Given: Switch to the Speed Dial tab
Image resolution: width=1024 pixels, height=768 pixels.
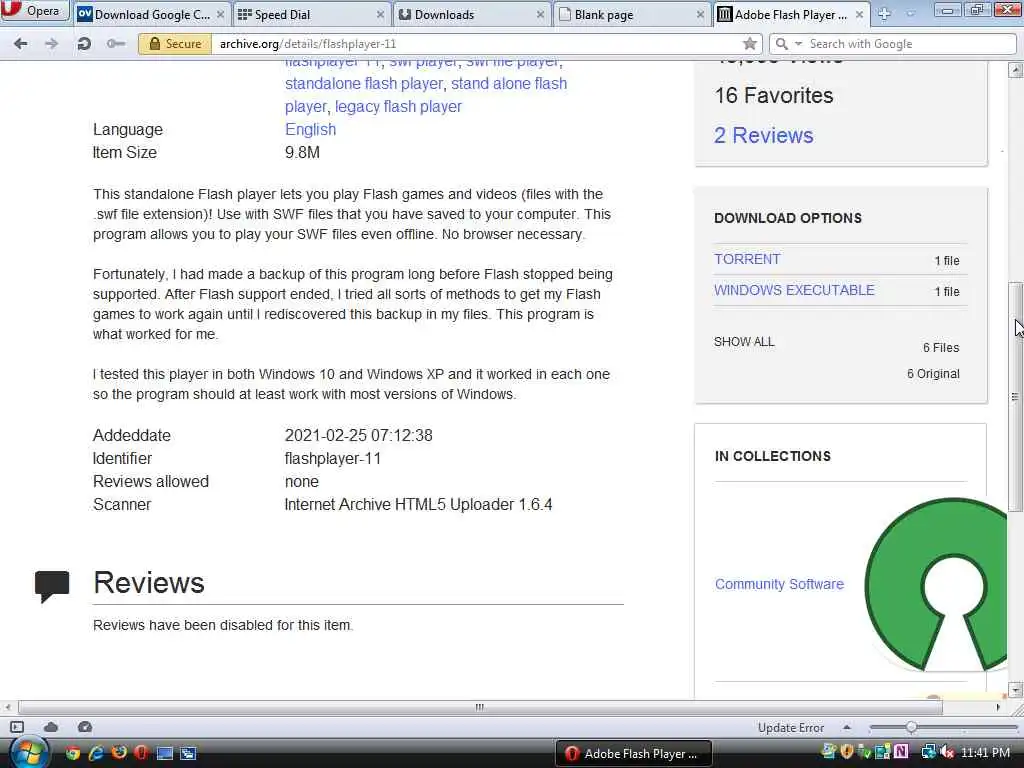Looking at the screenshot, I should [x=310, y=14].
